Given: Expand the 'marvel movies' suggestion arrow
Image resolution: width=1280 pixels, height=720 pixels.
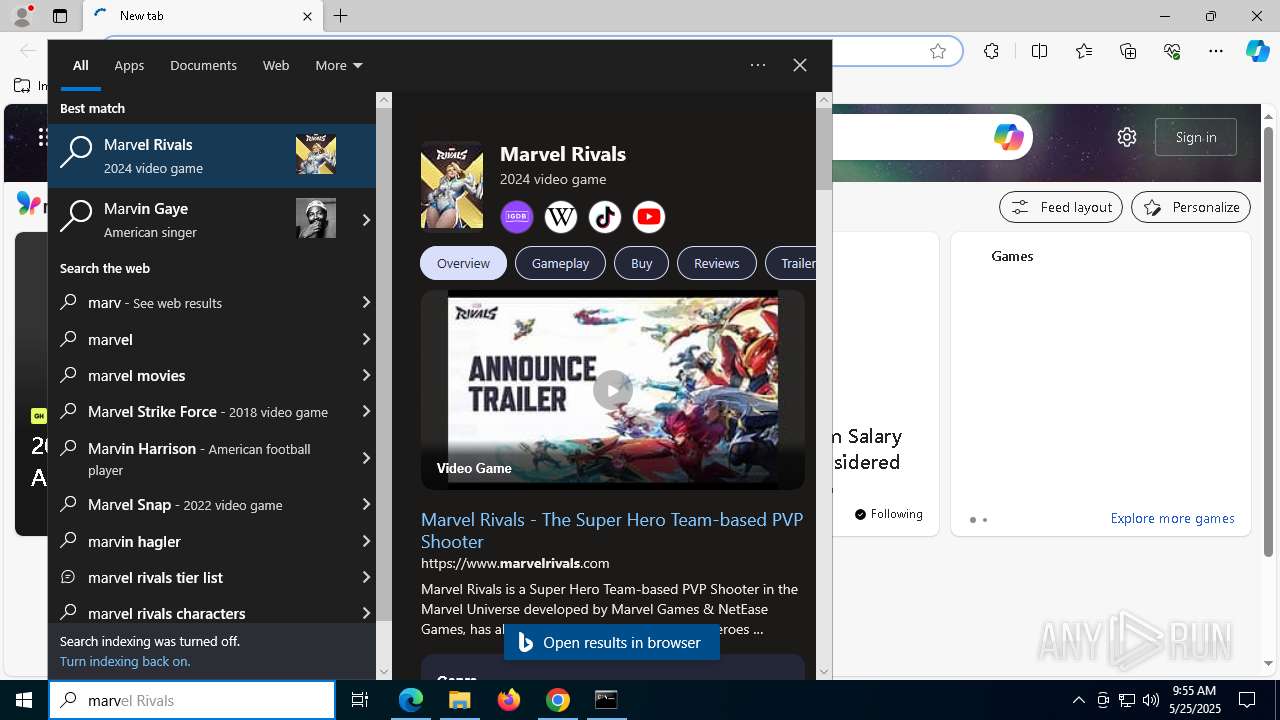Looking at the screenshot, I should click(x=366, y=375).
